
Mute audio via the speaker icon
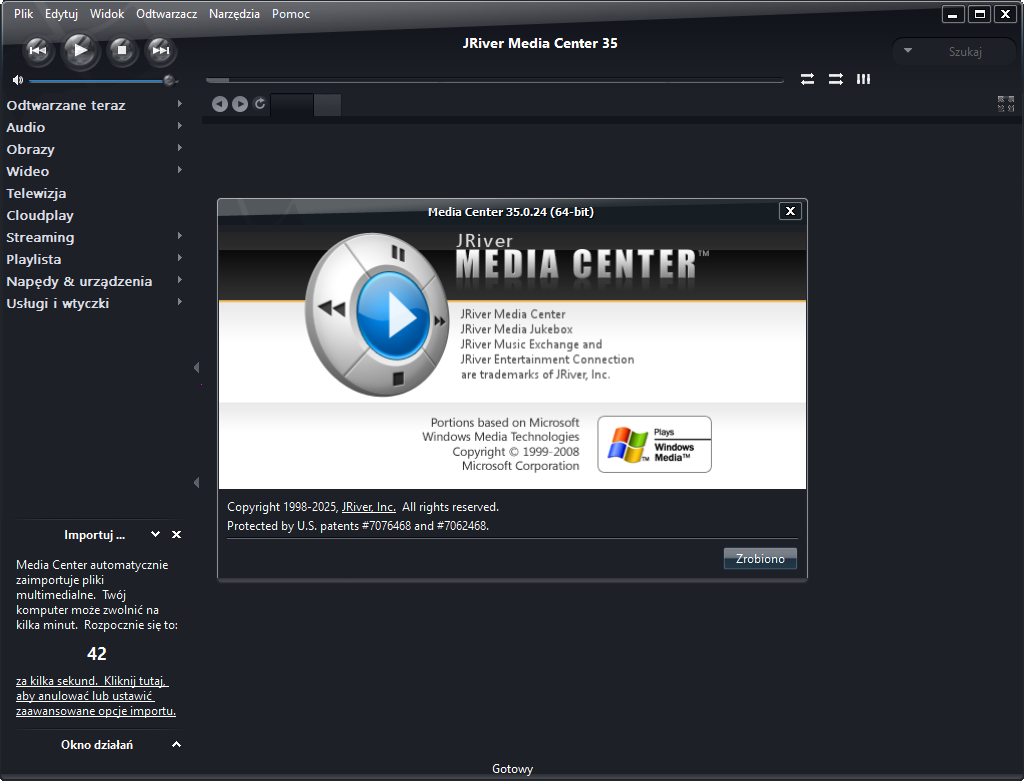pos(18,80)
